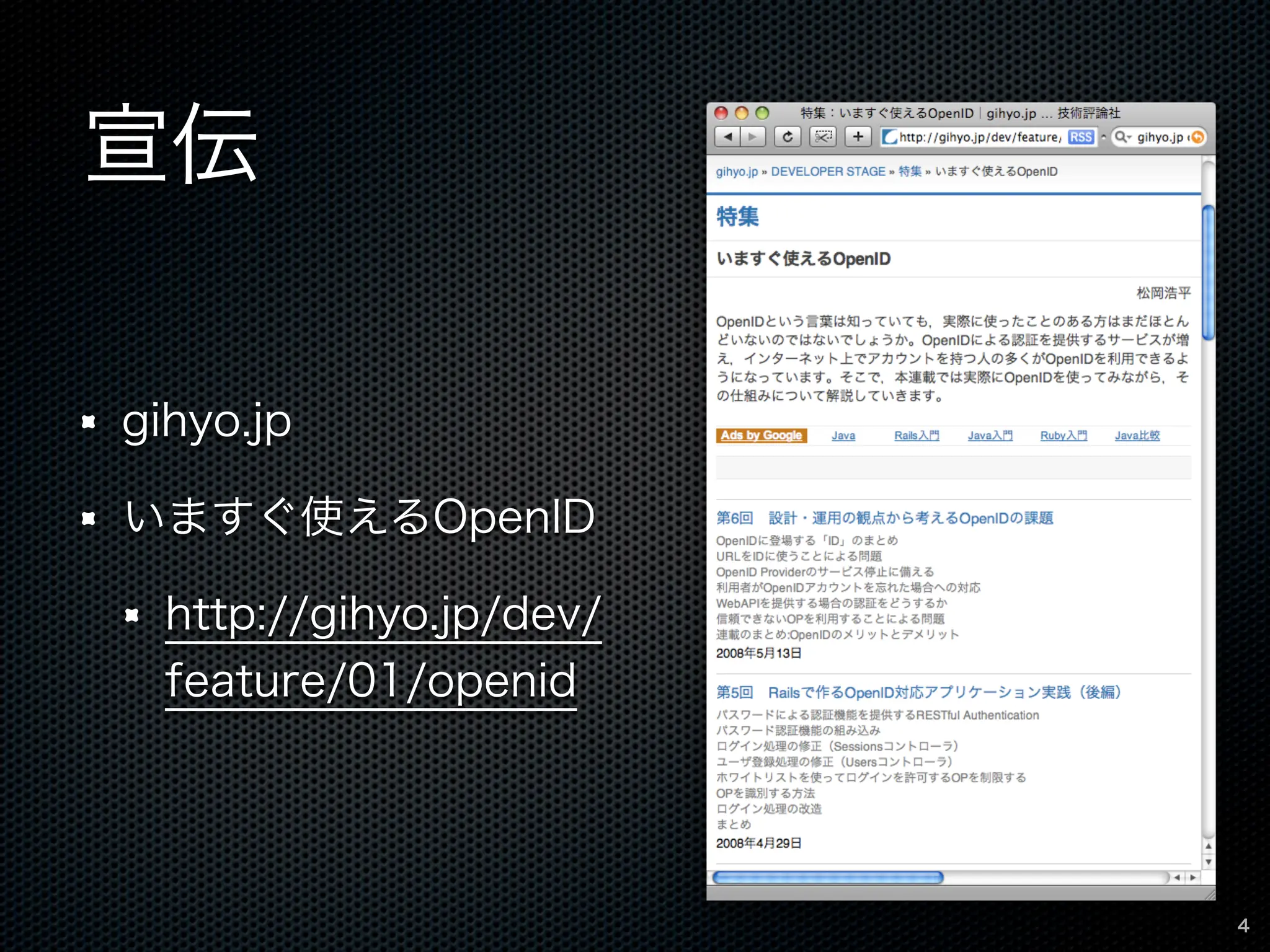Click date text 2008年5月13日
This screenshot has height=952, width=1270.
758,653
